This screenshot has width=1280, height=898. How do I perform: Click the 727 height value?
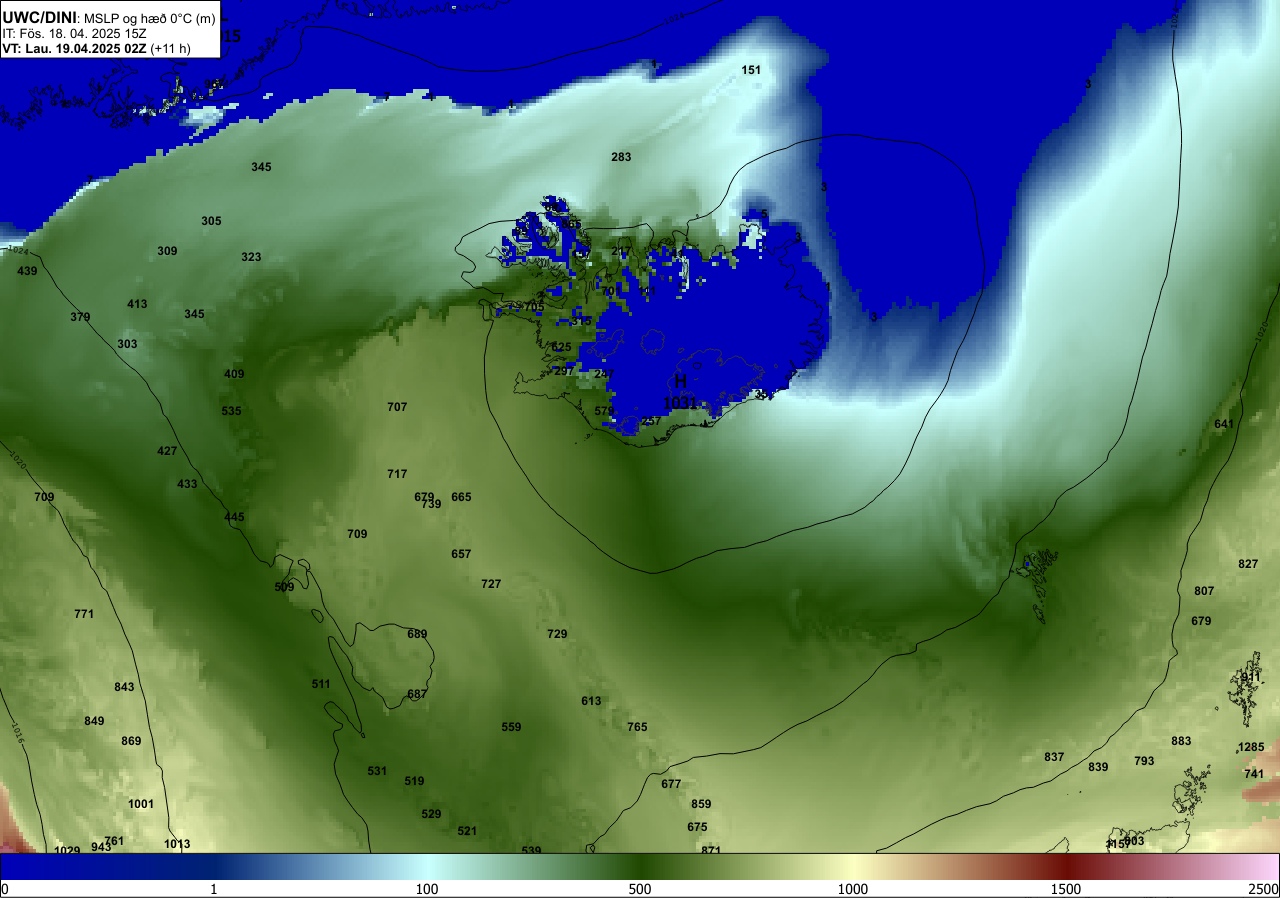pos(491,584)
